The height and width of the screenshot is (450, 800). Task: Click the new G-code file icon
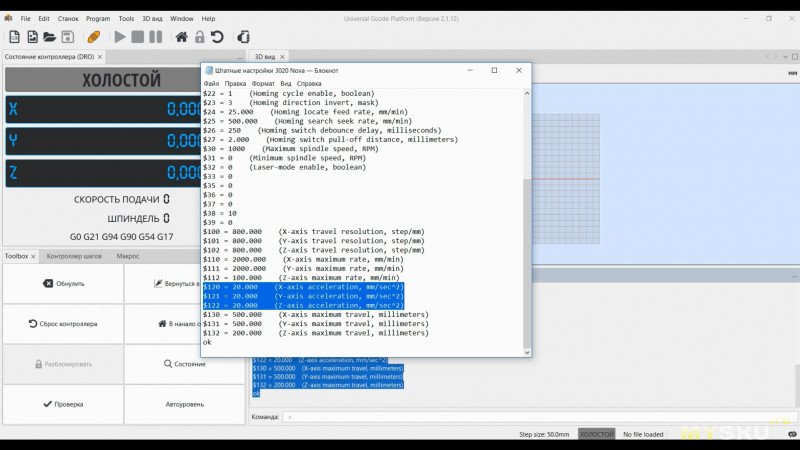(14, 37)
